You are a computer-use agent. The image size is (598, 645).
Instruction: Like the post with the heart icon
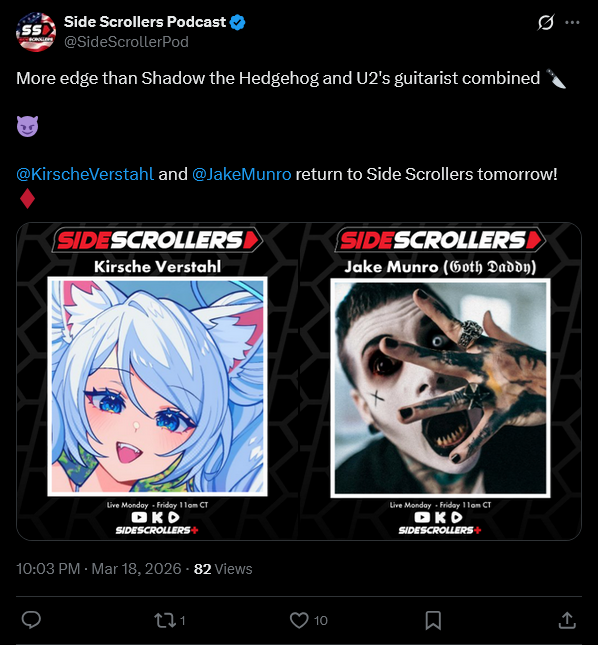coord(299,620)
